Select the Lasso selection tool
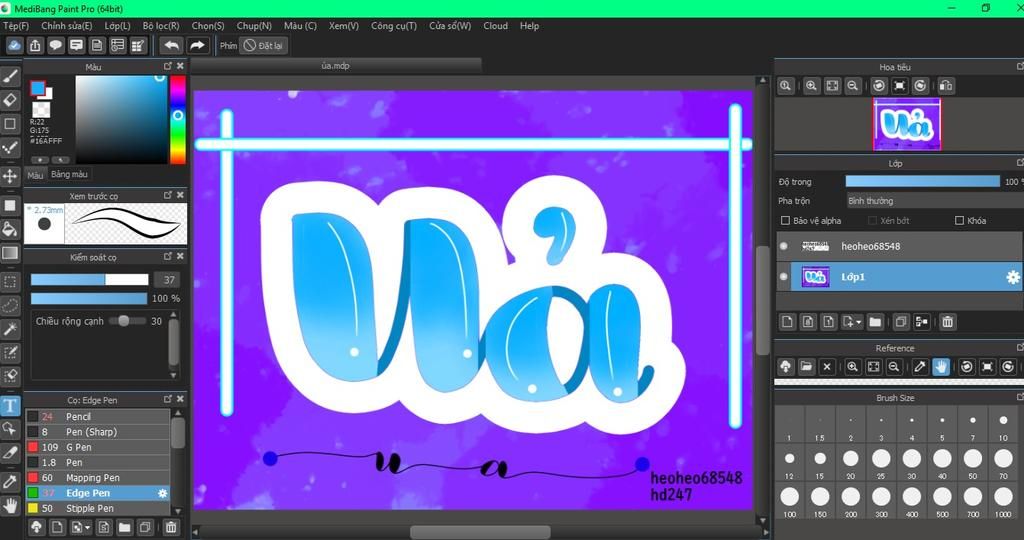Screen dimensions: 1024x540 (10, 305)
